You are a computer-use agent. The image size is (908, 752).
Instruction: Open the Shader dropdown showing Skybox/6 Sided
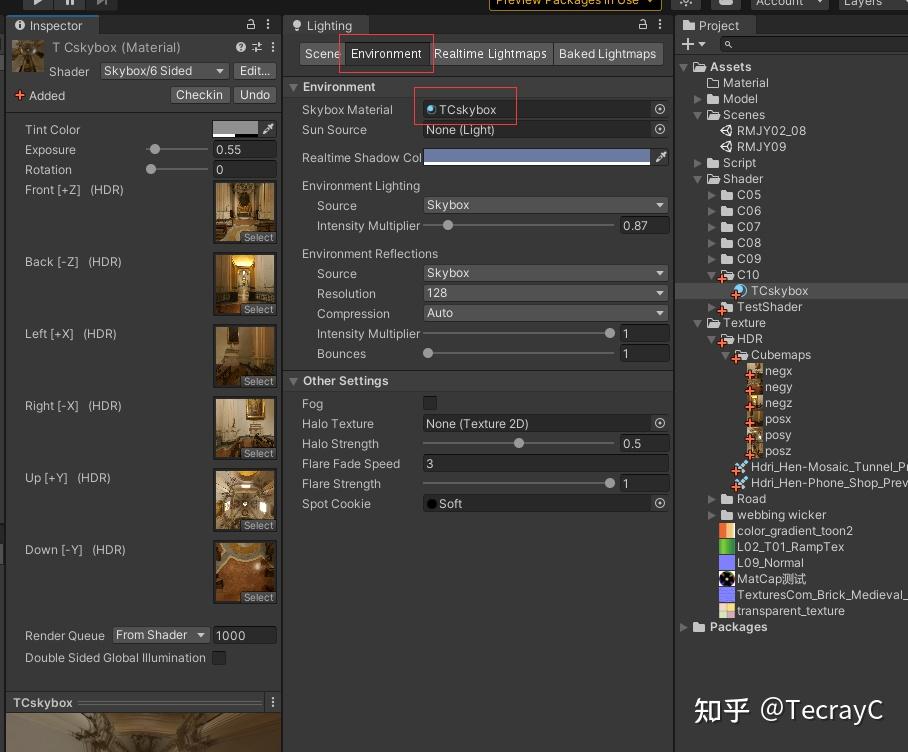coord(165,71)
